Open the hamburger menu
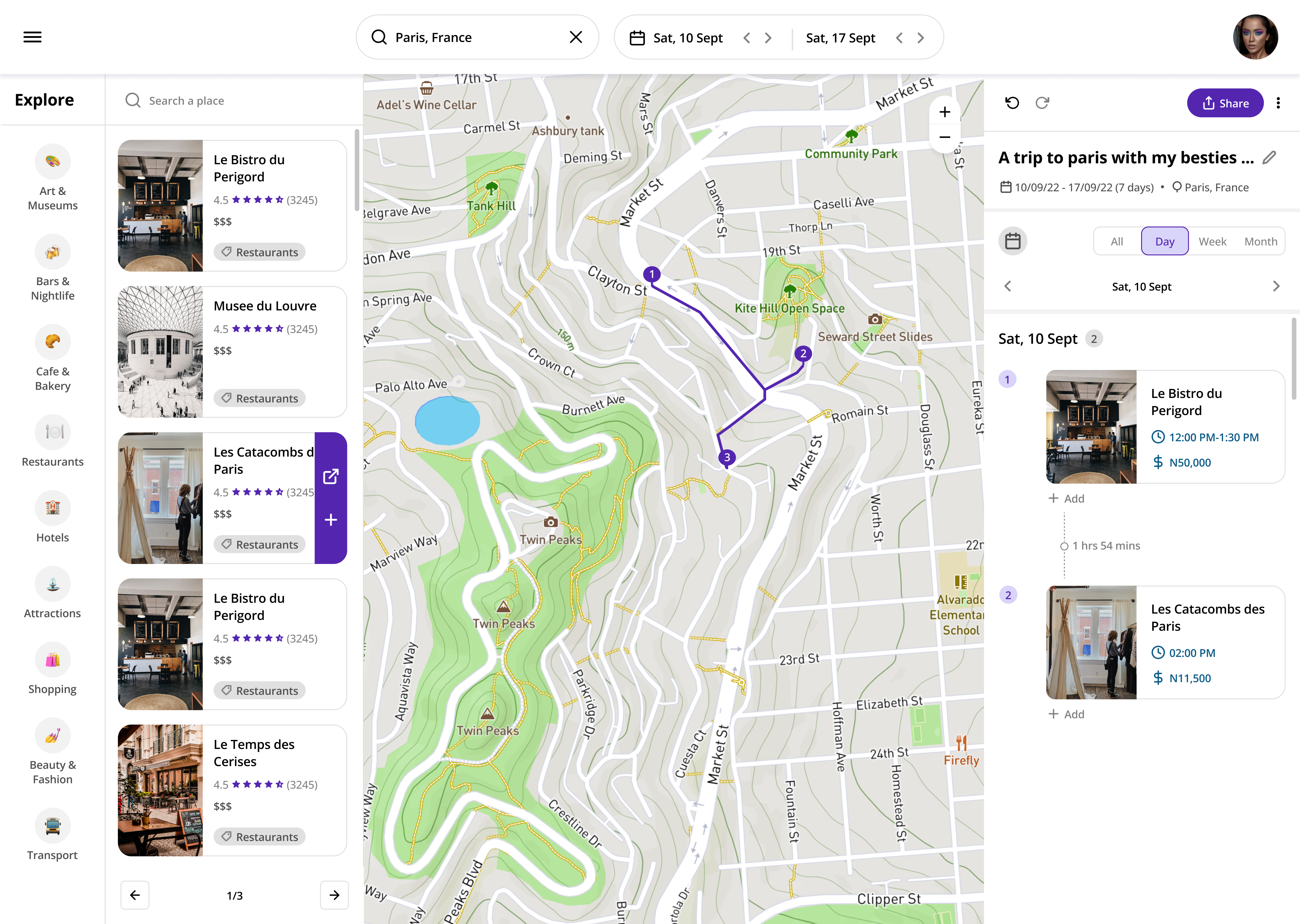This screenshot has width=1300, height=924. [x=32, y=38]
